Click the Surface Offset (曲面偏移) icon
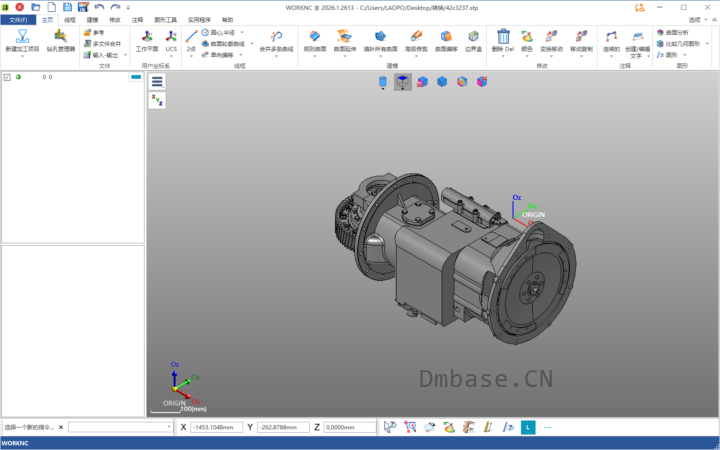720x450 pixels. pyautogui.click(x=446, y=36)
